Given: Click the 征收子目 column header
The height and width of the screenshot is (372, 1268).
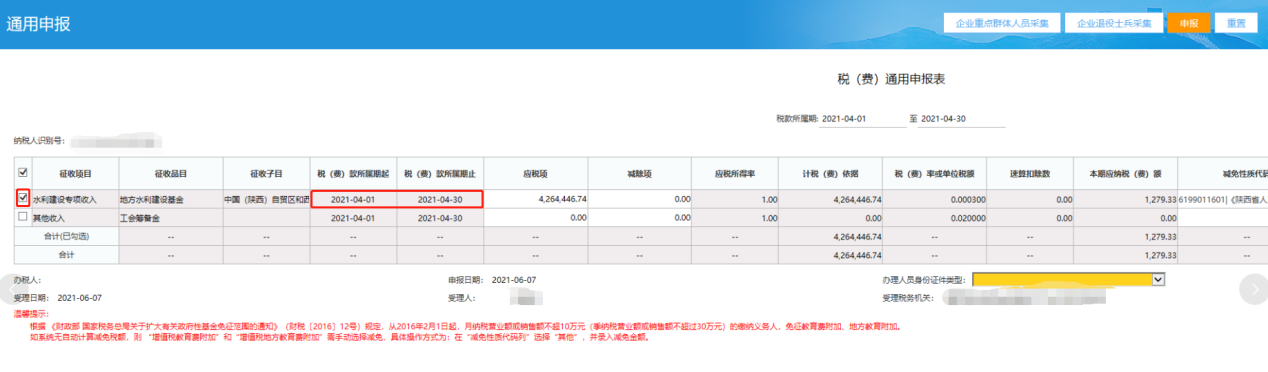Looking at the screenshot, I should coord(266,173).
